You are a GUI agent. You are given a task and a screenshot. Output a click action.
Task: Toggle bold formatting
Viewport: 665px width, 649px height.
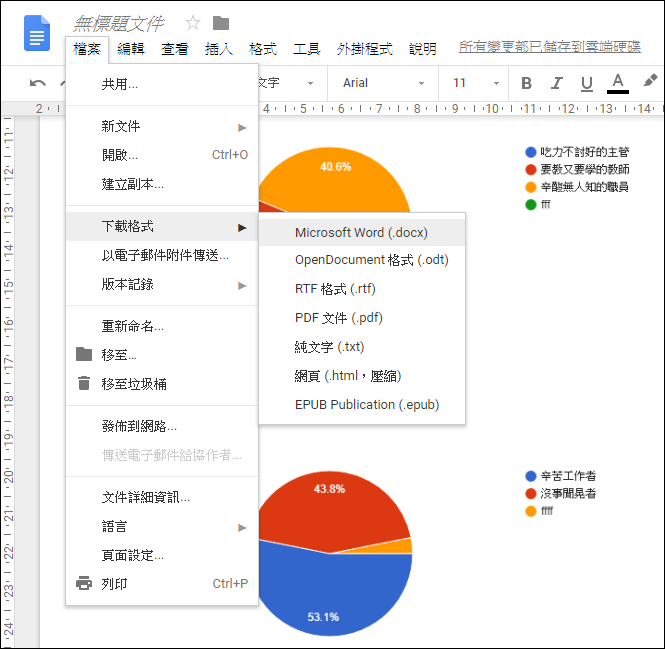[526, 83]
